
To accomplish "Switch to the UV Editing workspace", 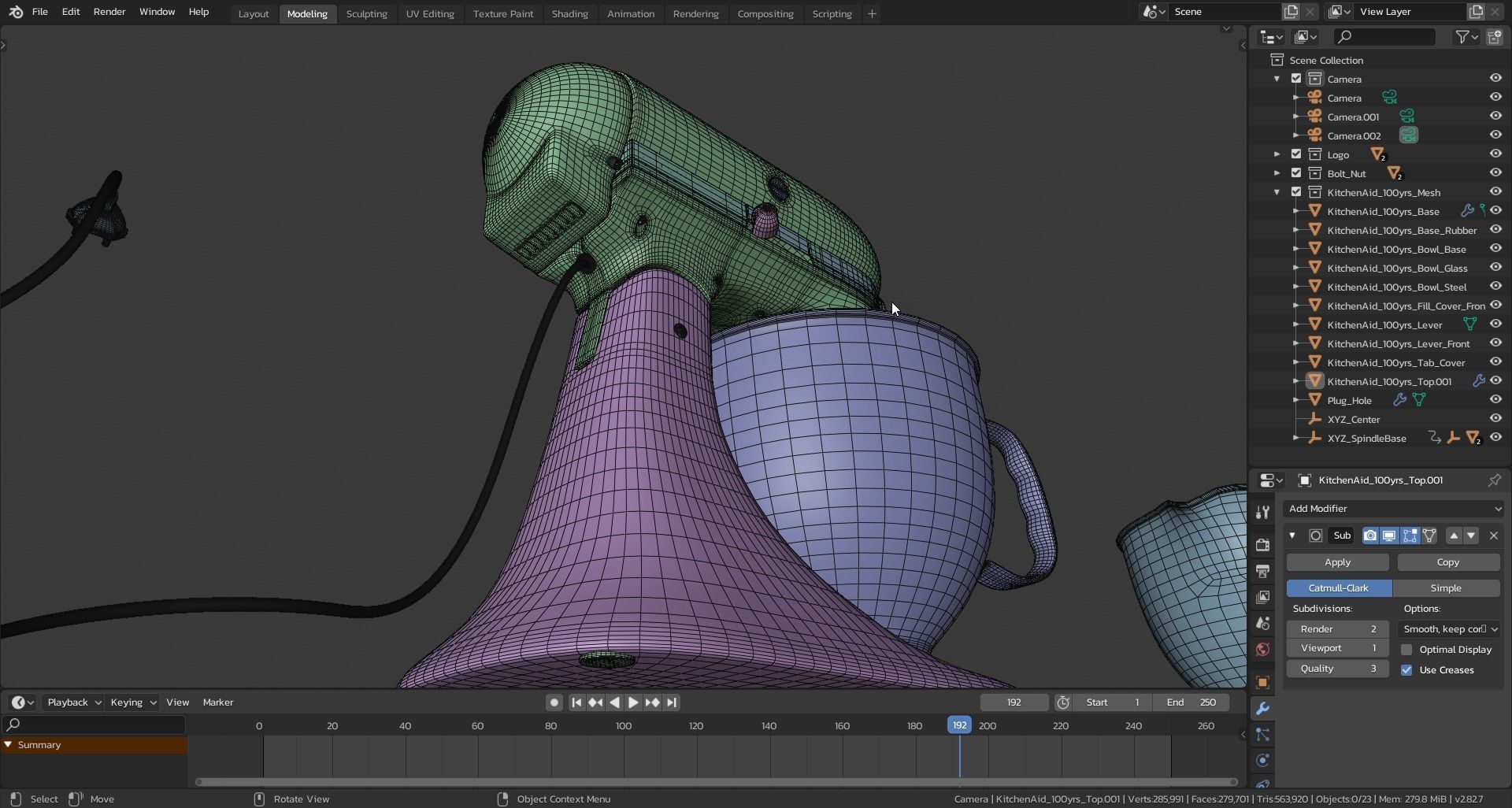I will click(430, 13).
